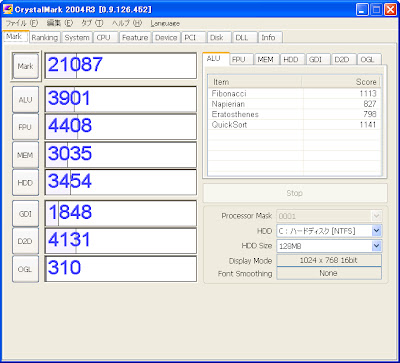Open the Language menu

click(165, 24)
